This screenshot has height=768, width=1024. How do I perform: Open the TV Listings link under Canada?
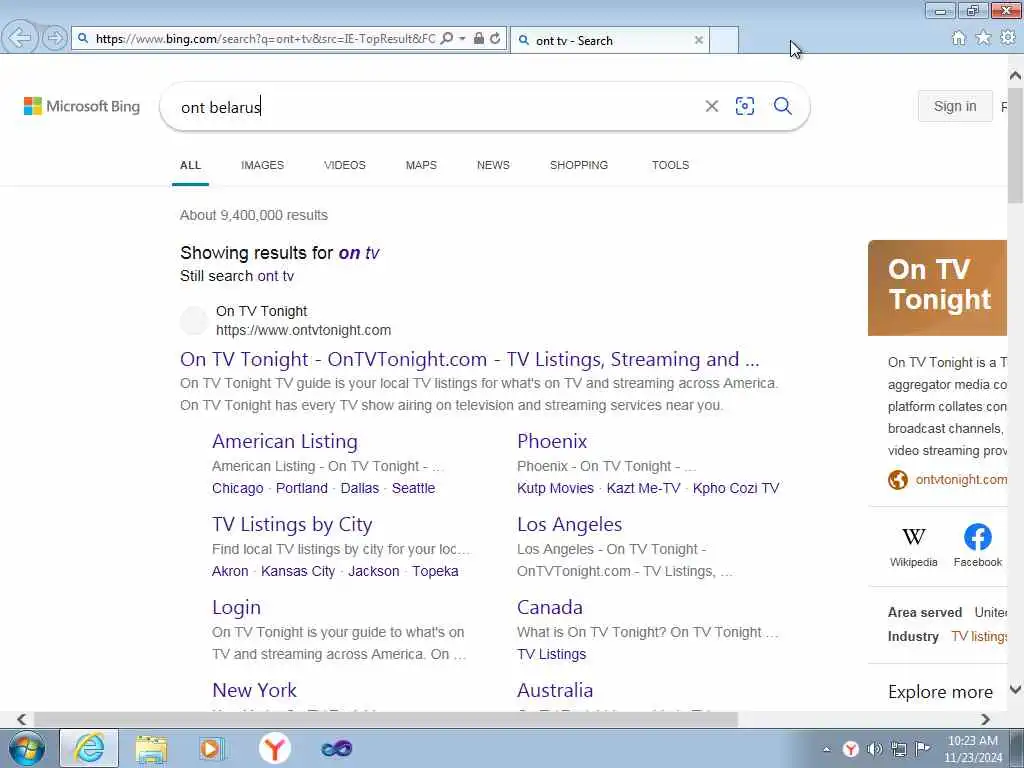(x=551, y=654)
